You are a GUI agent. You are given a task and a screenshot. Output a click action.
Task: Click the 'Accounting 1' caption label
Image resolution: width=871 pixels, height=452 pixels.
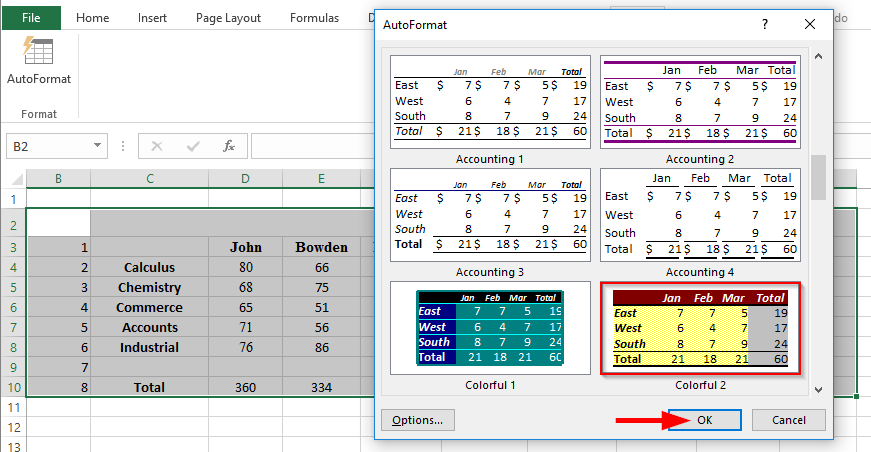pos(489,159)
